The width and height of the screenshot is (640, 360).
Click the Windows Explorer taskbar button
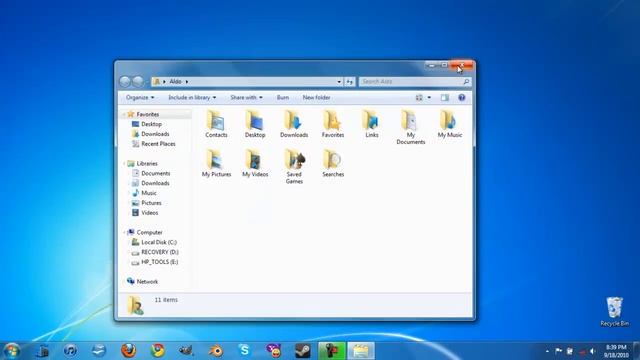(x=361, y=351)
